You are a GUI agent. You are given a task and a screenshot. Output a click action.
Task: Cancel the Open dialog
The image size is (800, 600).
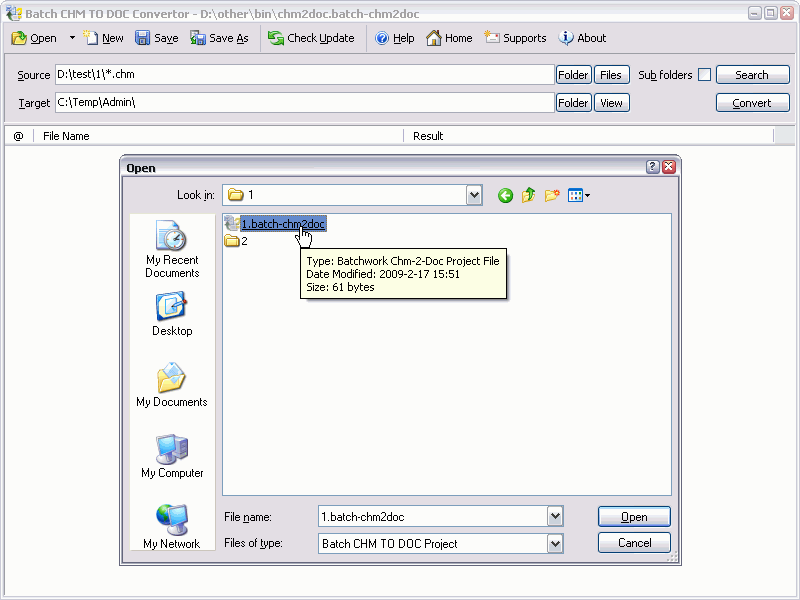coord(634,543)
